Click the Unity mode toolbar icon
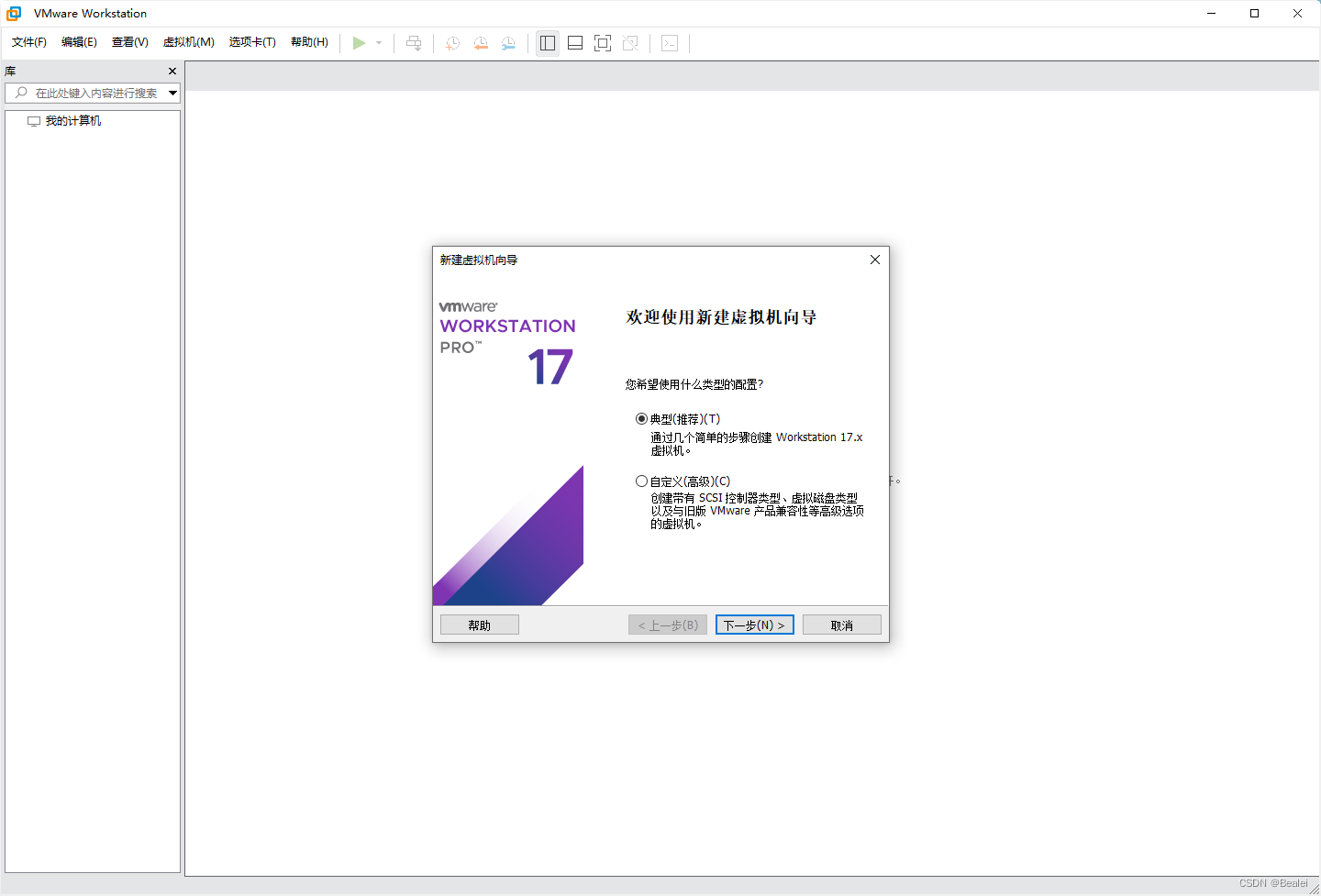 click(x=630, y=43)
